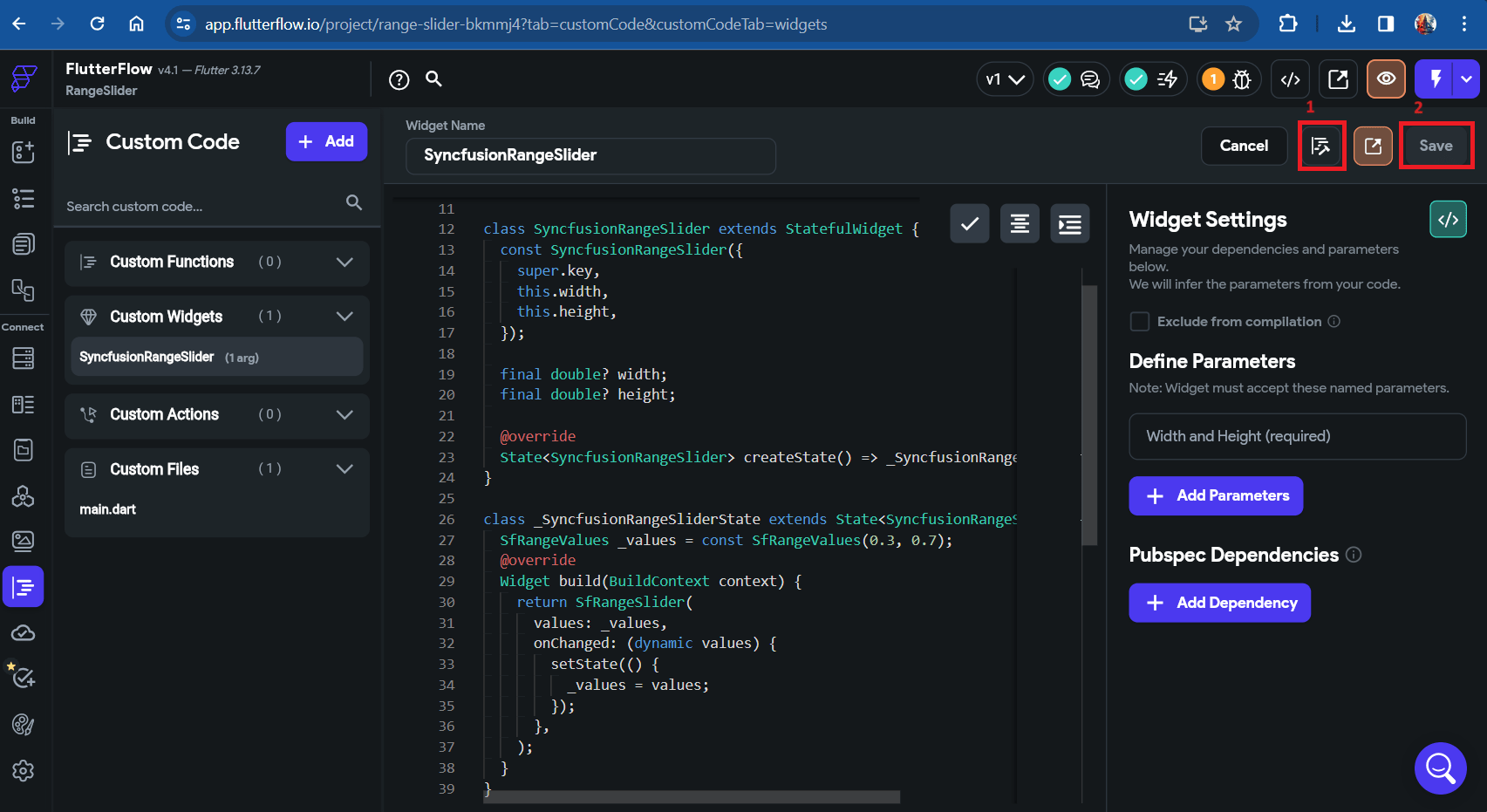Click the Pubspec Dependencies info icon
The height and width of the screenshot is (812, 1487).
[1354, 555]
